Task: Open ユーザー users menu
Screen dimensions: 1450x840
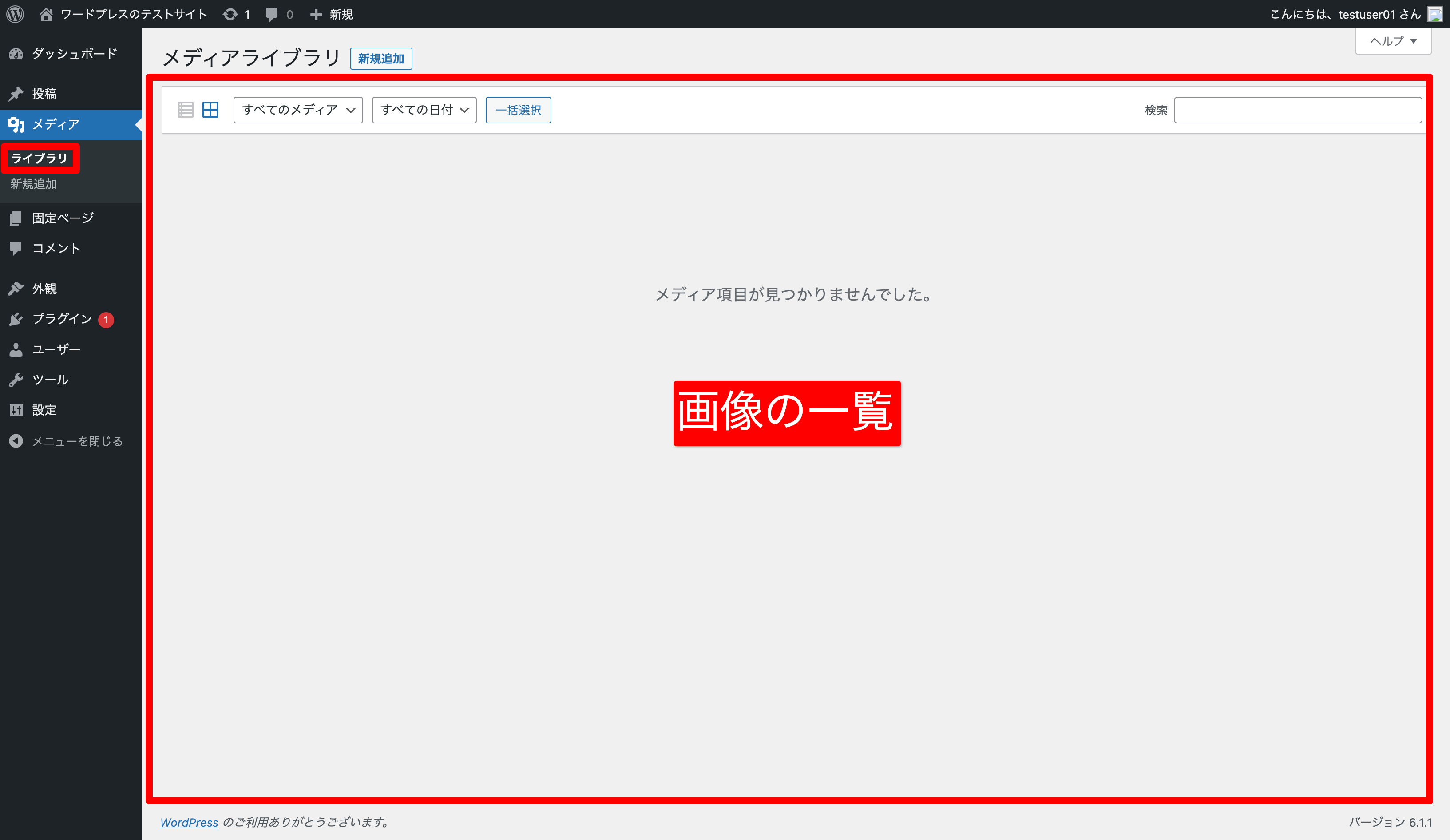Action: pos(71,349)
